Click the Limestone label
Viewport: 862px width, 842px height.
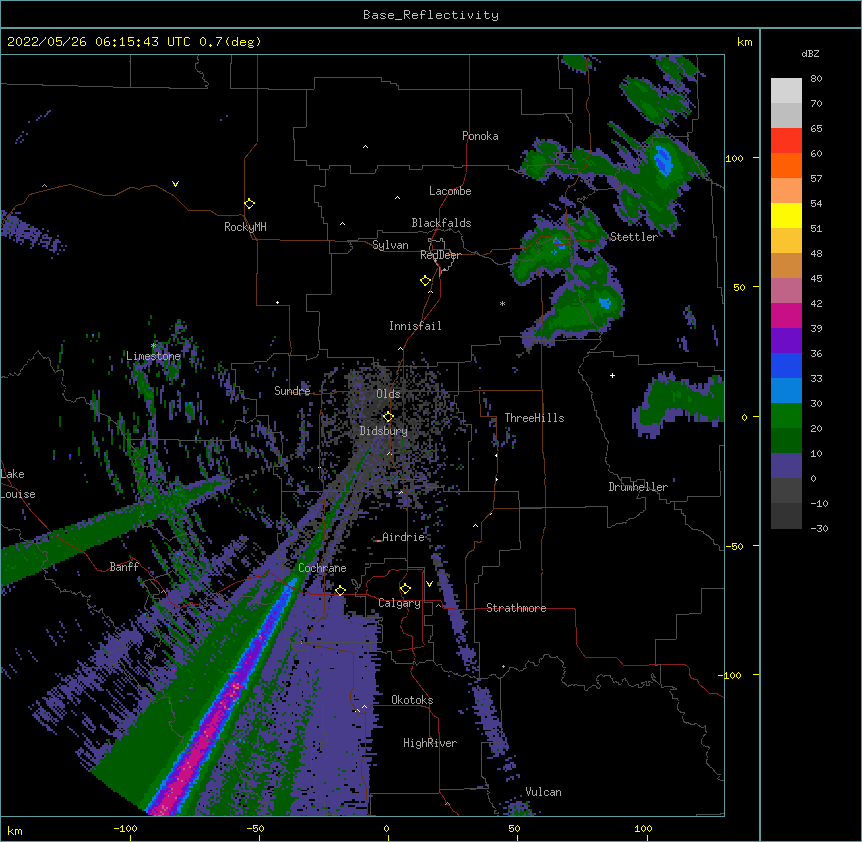tap(153, 356)
